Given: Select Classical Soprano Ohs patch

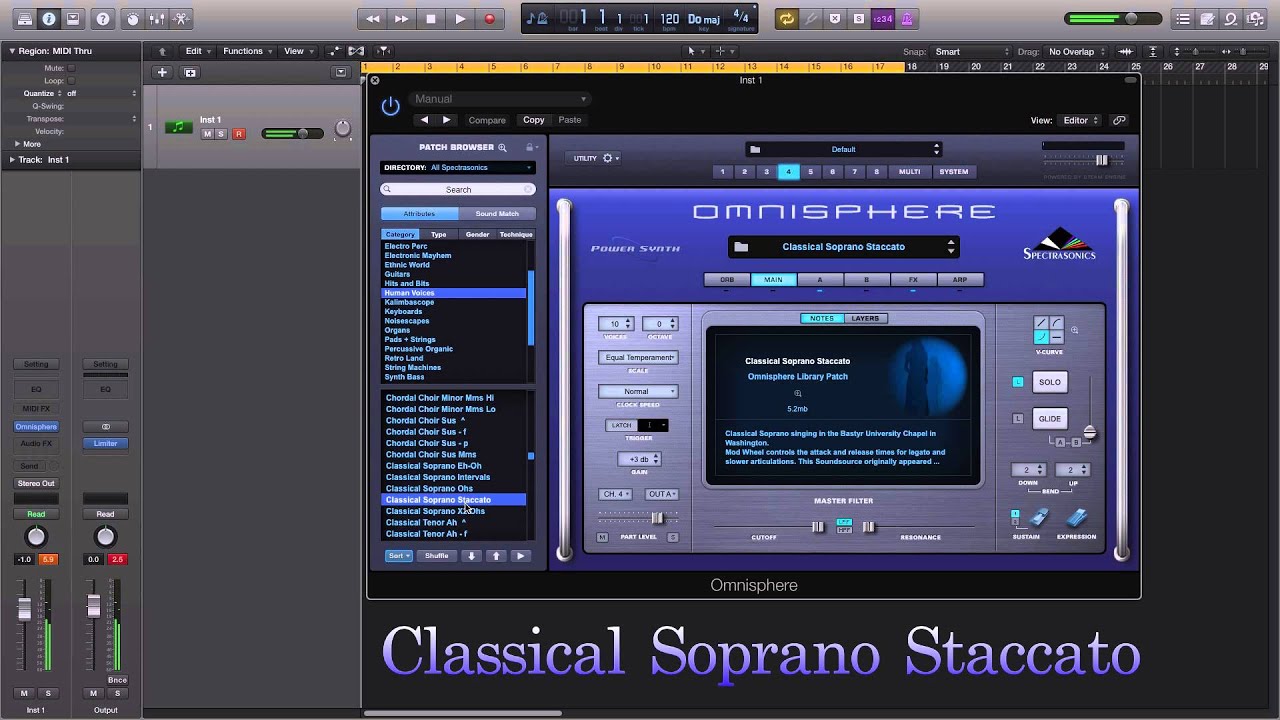Looking at the screenshot, I should pos(429,488).
